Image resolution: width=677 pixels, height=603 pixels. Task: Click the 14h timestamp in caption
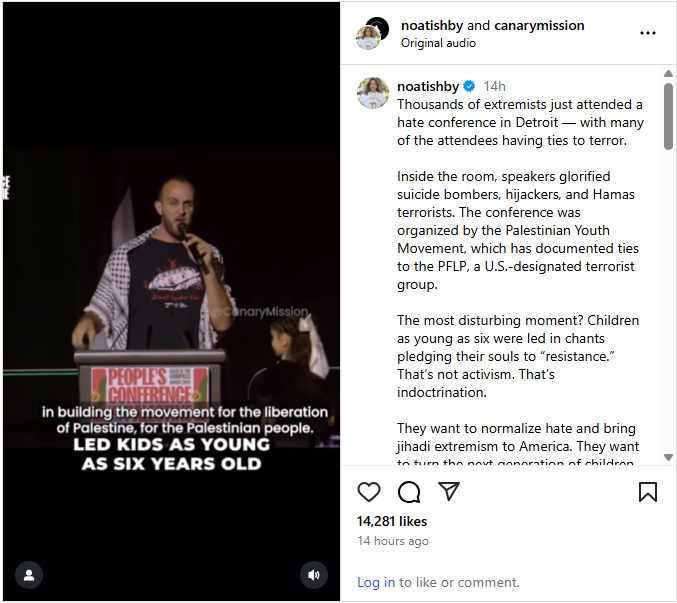pyautogui.click(x=494, y=86)
